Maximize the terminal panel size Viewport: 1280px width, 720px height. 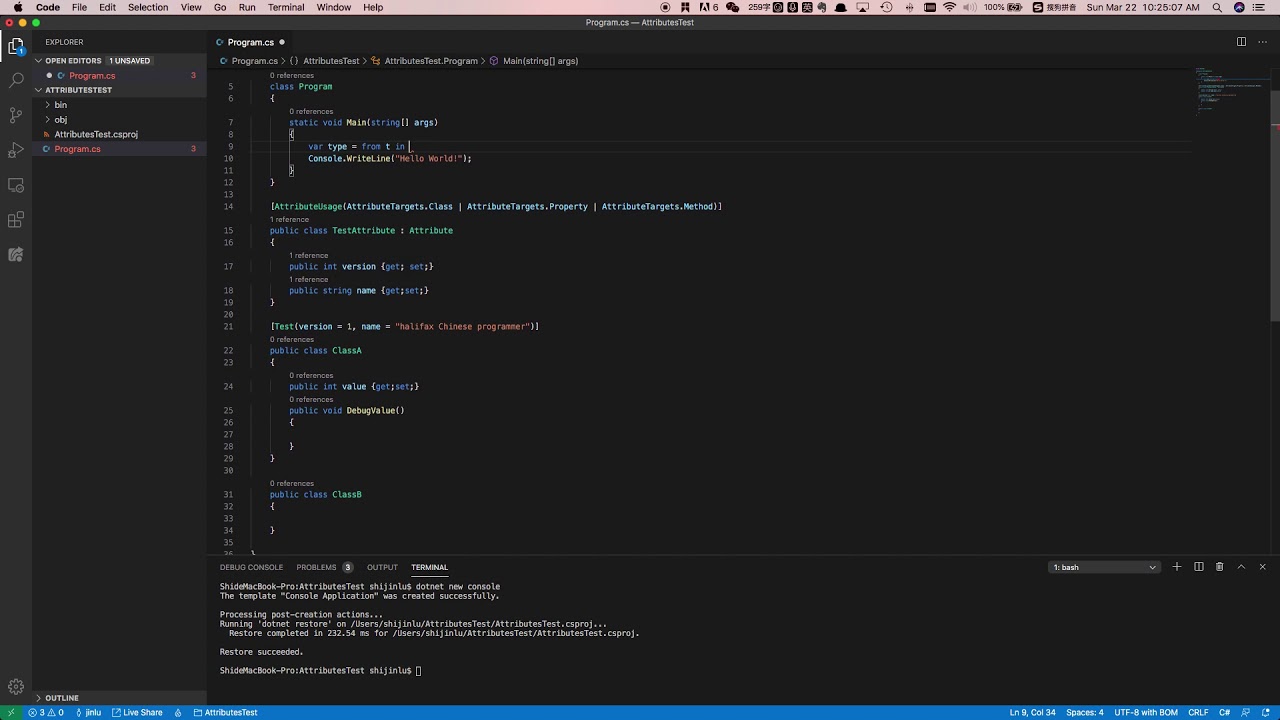1241,567
